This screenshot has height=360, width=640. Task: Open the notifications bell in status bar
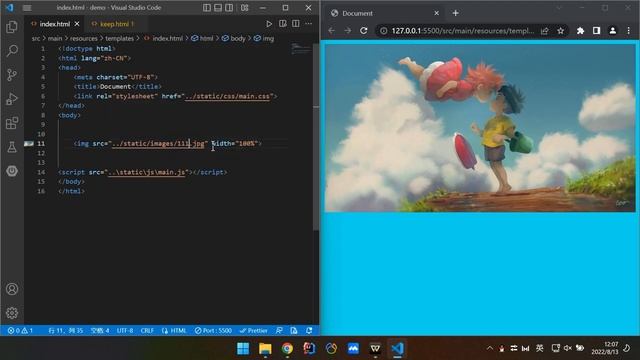(309, 331)
